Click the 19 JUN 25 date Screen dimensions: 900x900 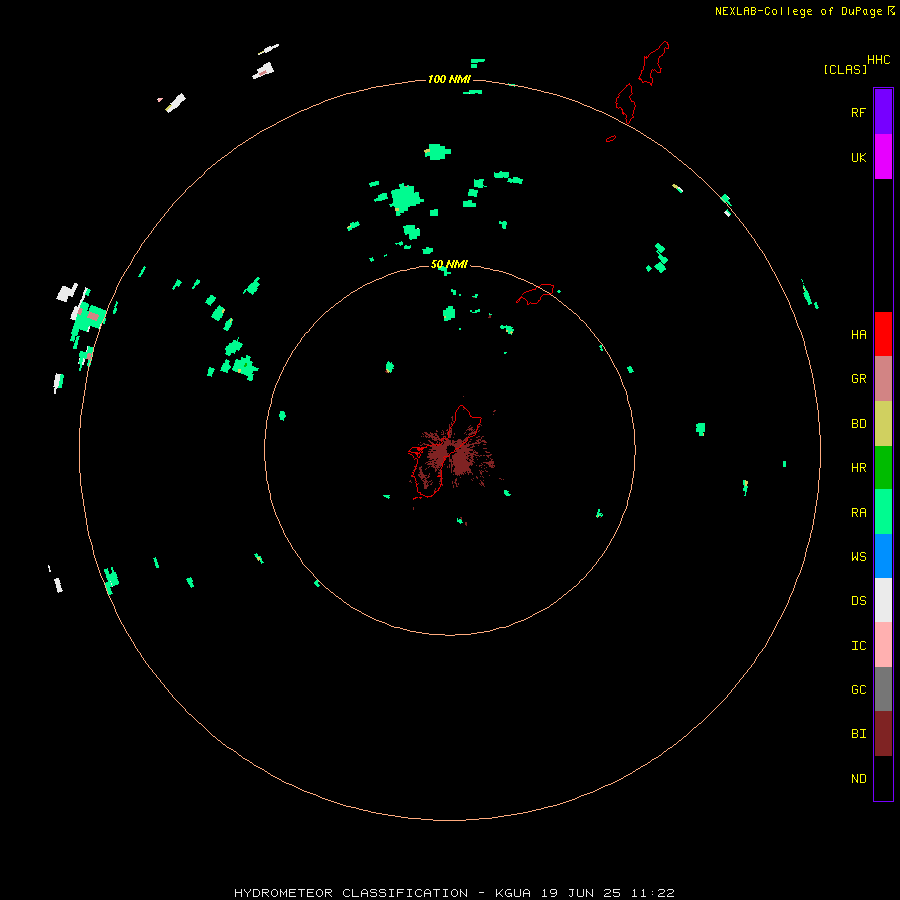point(581,893)
